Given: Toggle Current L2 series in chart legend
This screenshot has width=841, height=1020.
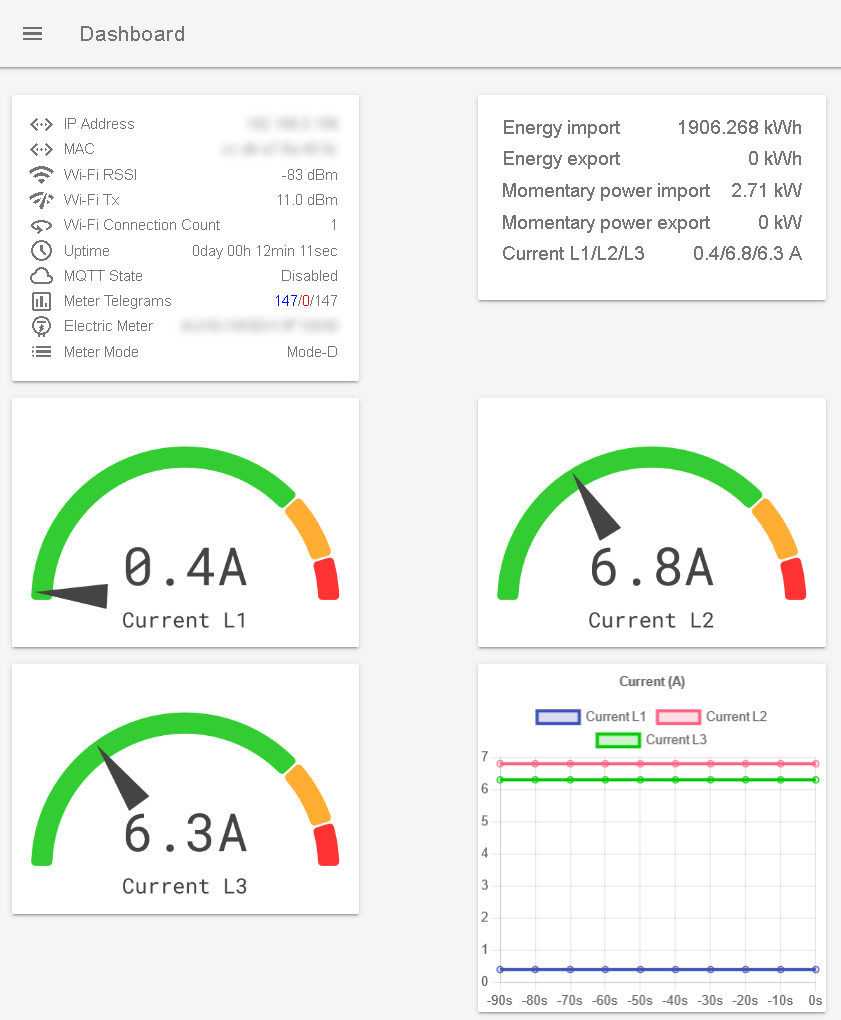Looking at the screenshot, I should pyautogui.click(x=678, y=717).
